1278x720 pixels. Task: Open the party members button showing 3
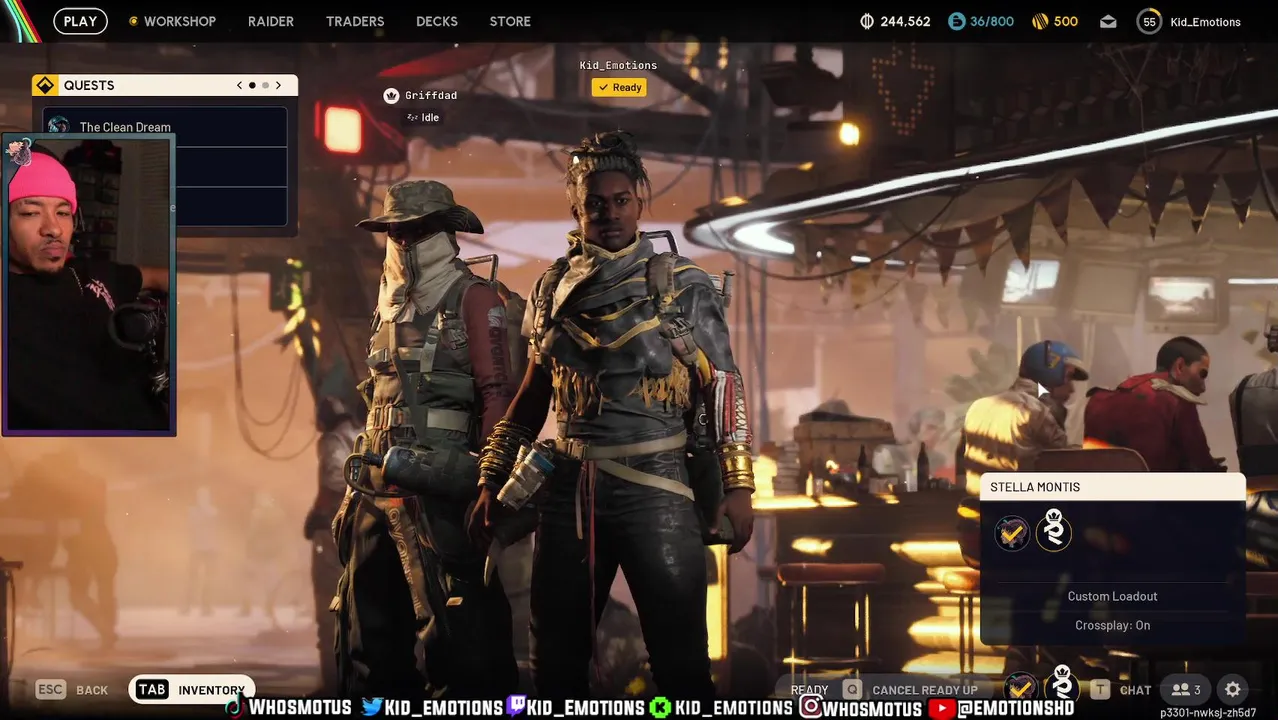coord(1186,689)
